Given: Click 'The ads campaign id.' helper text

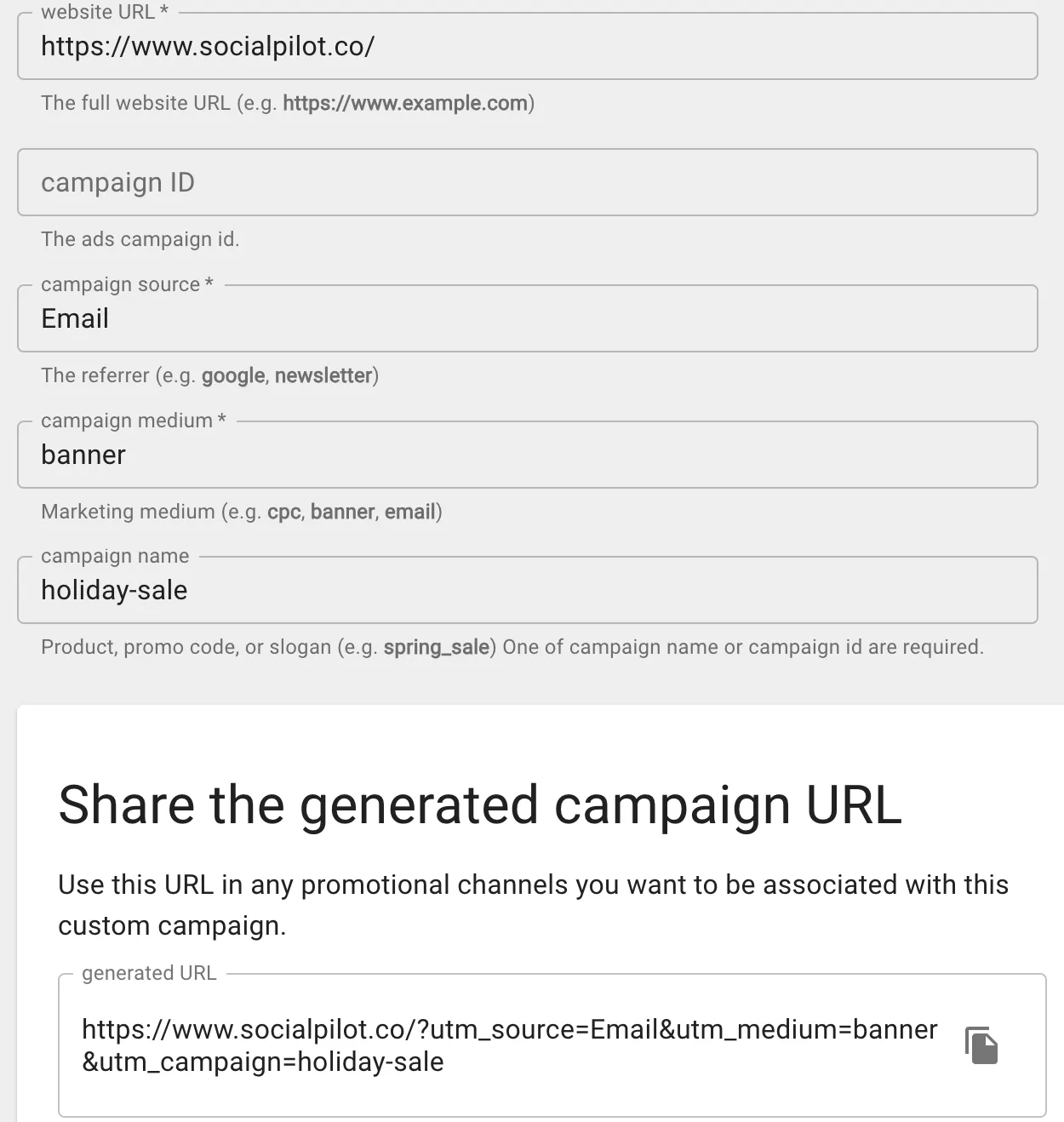Looking at the screenshot, I should [x=140, y=239].
